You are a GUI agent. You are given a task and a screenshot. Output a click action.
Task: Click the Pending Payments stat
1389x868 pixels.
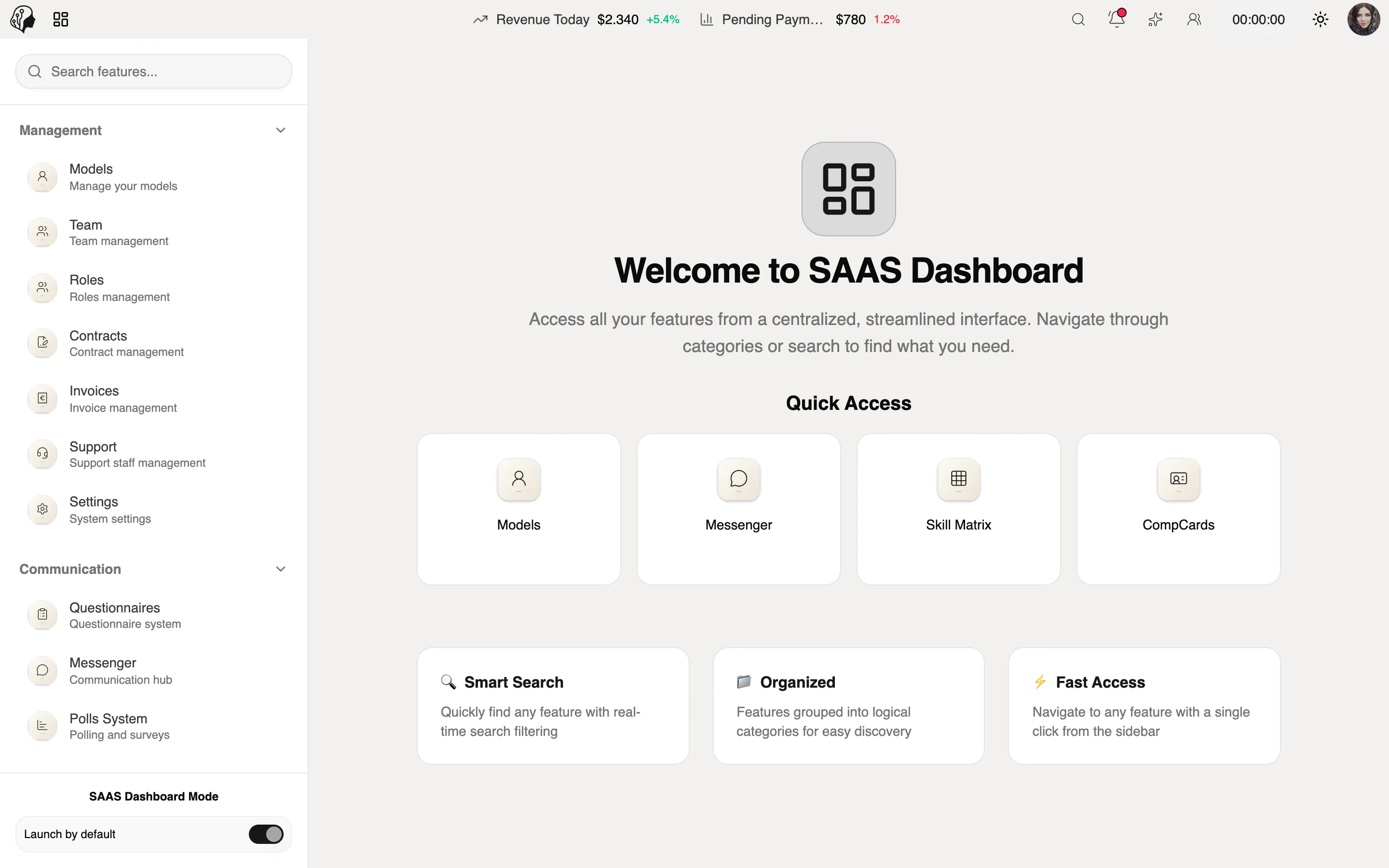800,19
